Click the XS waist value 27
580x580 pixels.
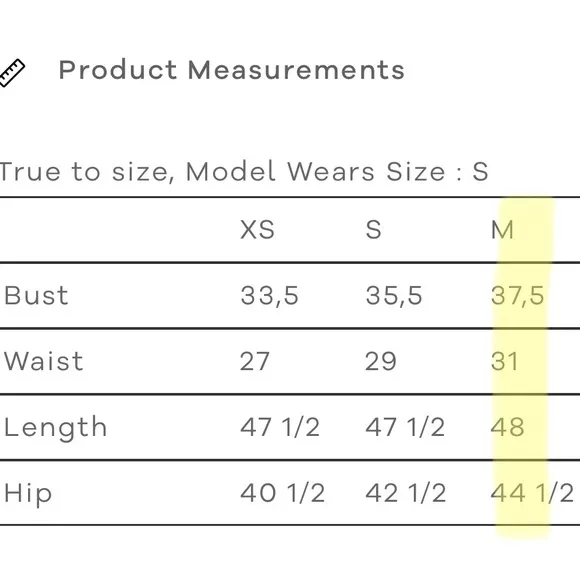coord(254,361)
